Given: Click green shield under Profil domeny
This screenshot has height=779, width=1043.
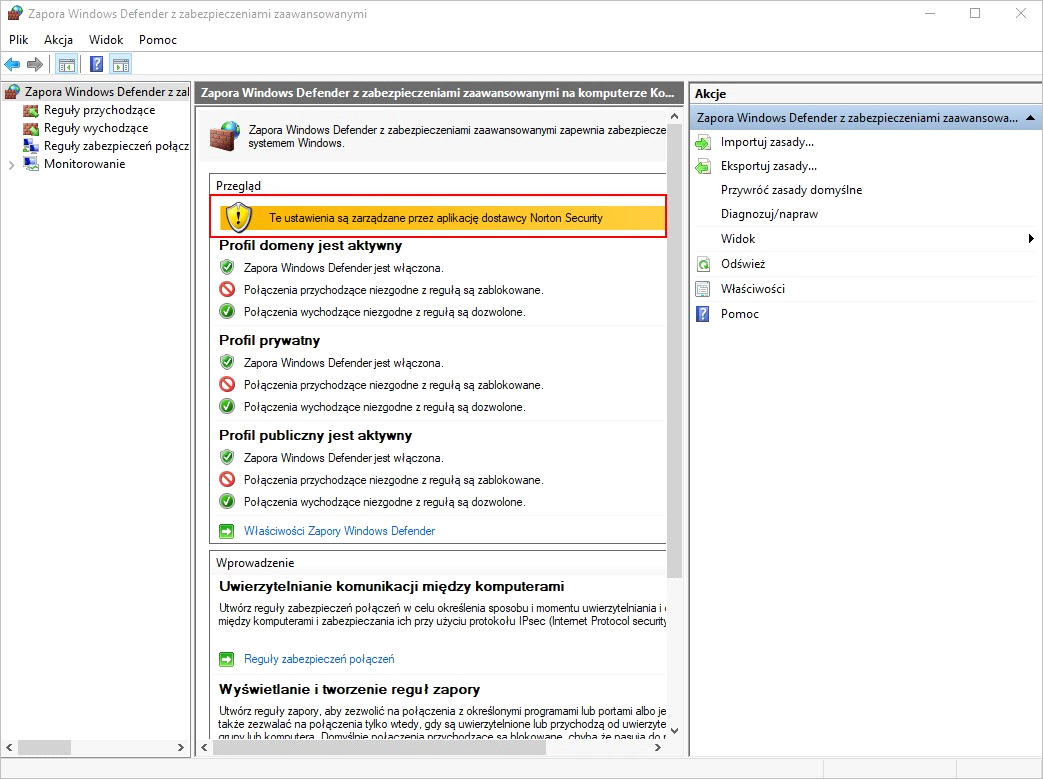Looking at the screenshot, I should click(x=227, y=267).
